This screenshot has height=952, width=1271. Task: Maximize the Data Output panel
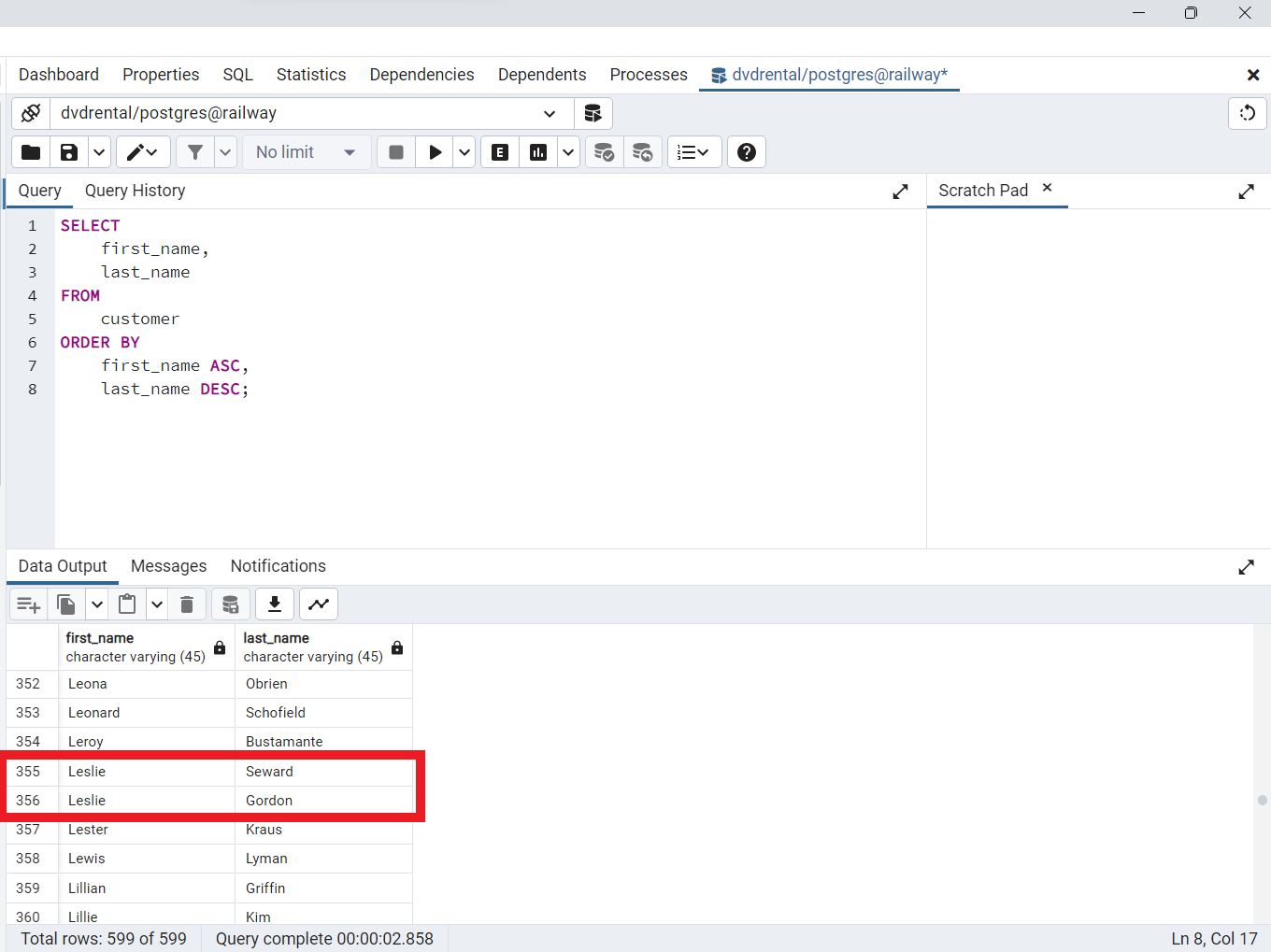click(1247, 567)
